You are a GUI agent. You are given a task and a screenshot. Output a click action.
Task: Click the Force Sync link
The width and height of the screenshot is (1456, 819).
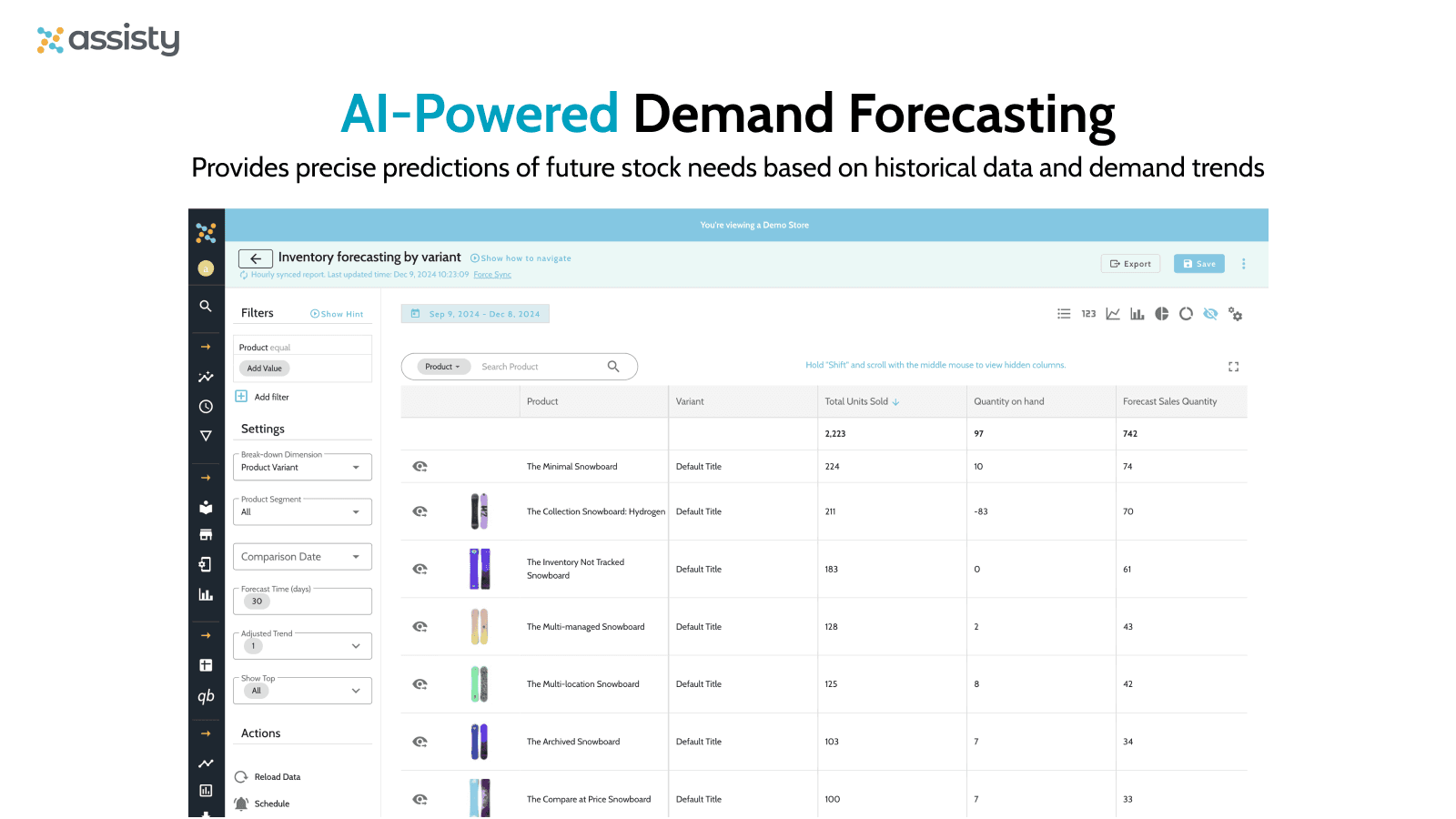(x=492, y=275)
